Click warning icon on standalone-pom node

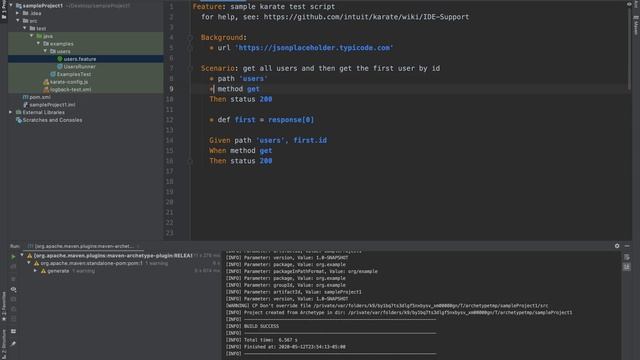(x=36, y=263)
